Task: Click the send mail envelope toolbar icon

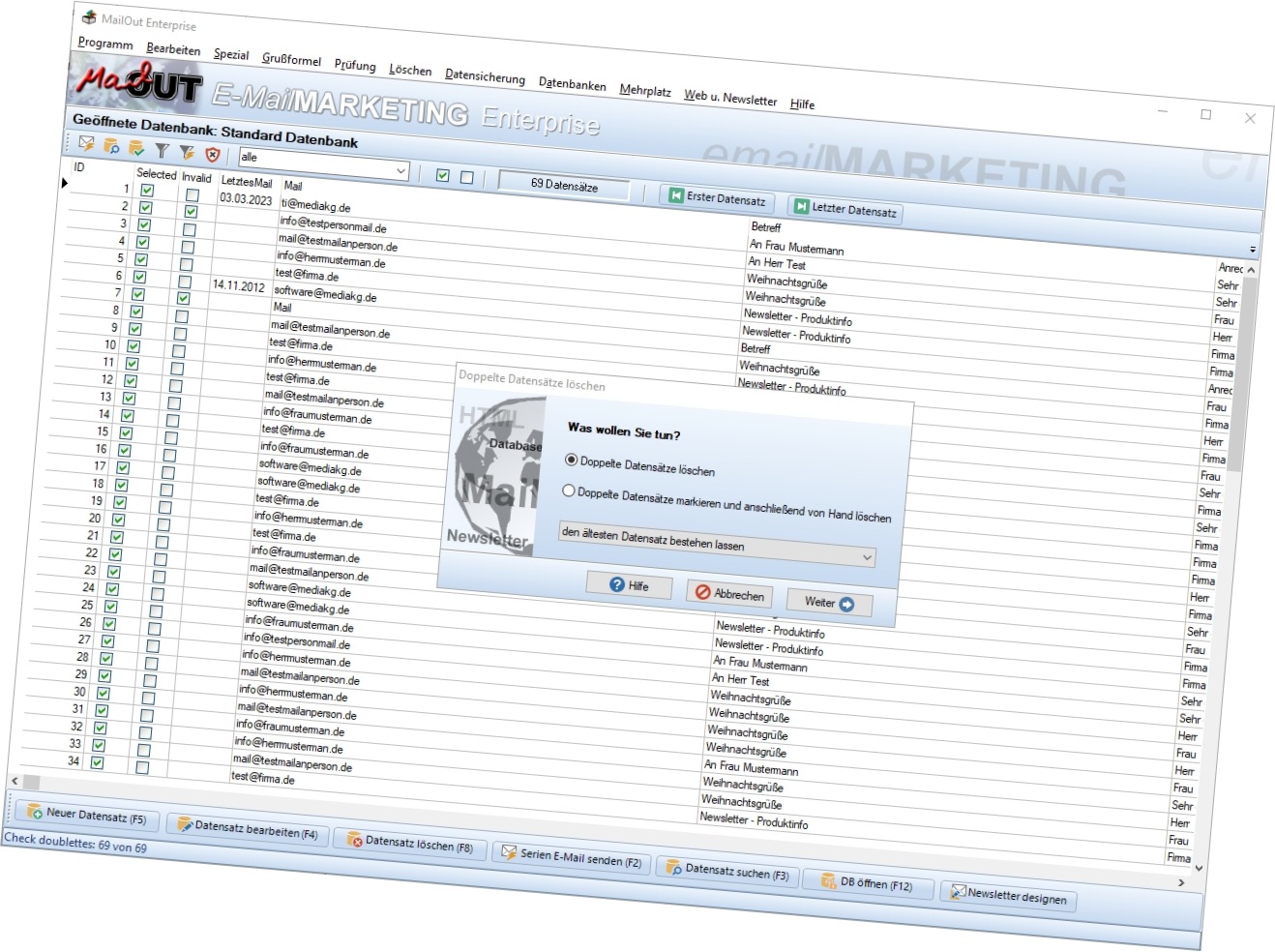Action: tap(87, 143)
